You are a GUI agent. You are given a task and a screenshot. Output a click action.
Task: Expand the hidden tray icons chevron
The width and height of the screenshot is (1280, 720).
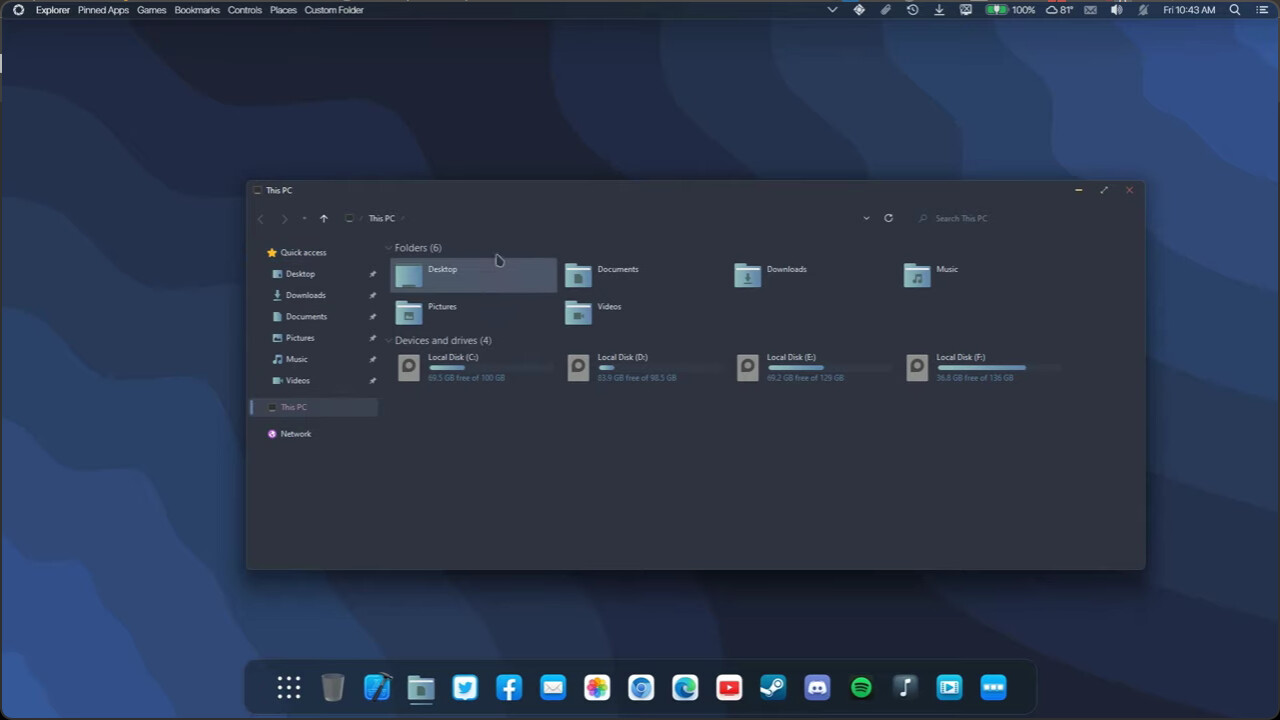tap(832, 10)
